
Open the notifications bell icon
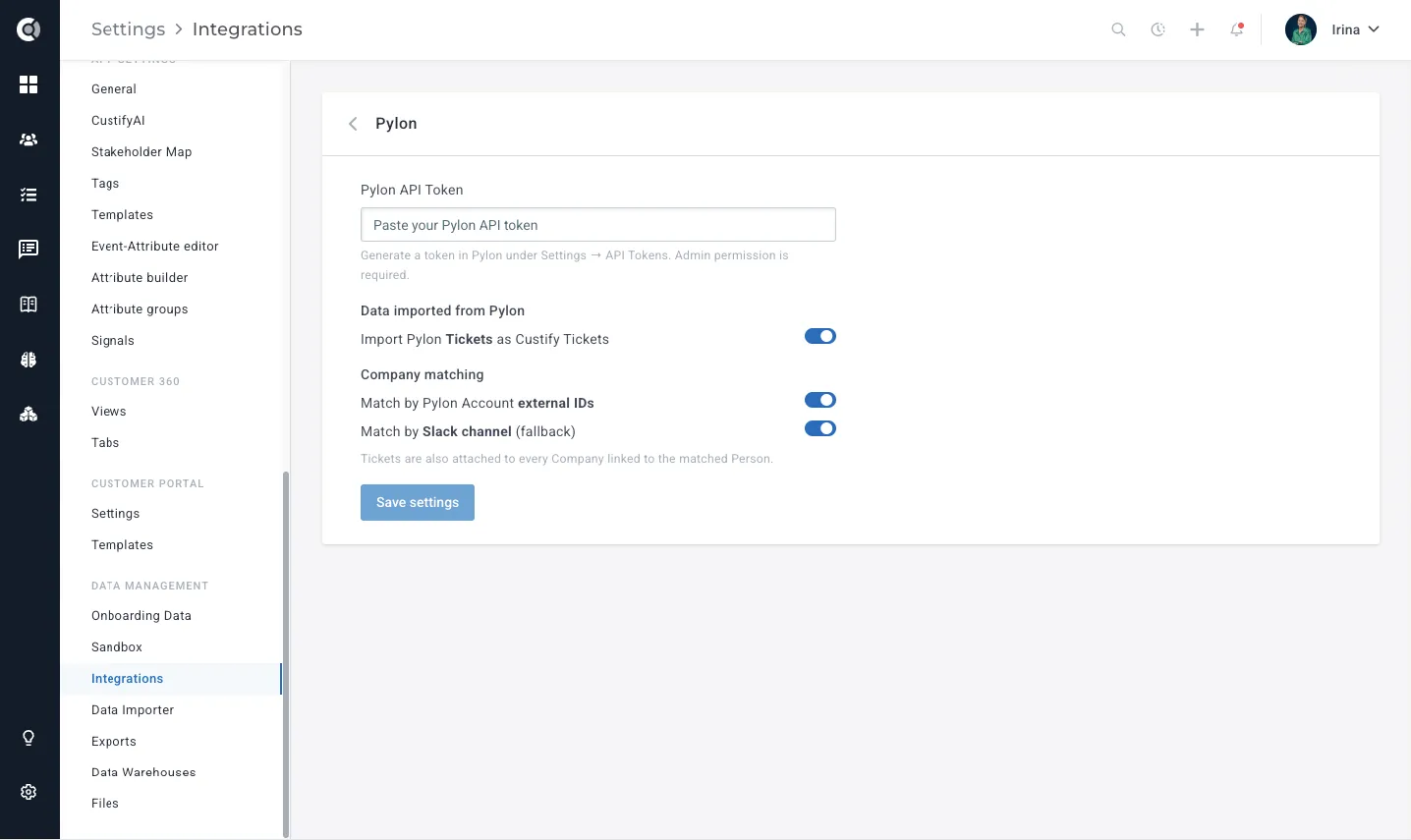(x=1237, y=29)
